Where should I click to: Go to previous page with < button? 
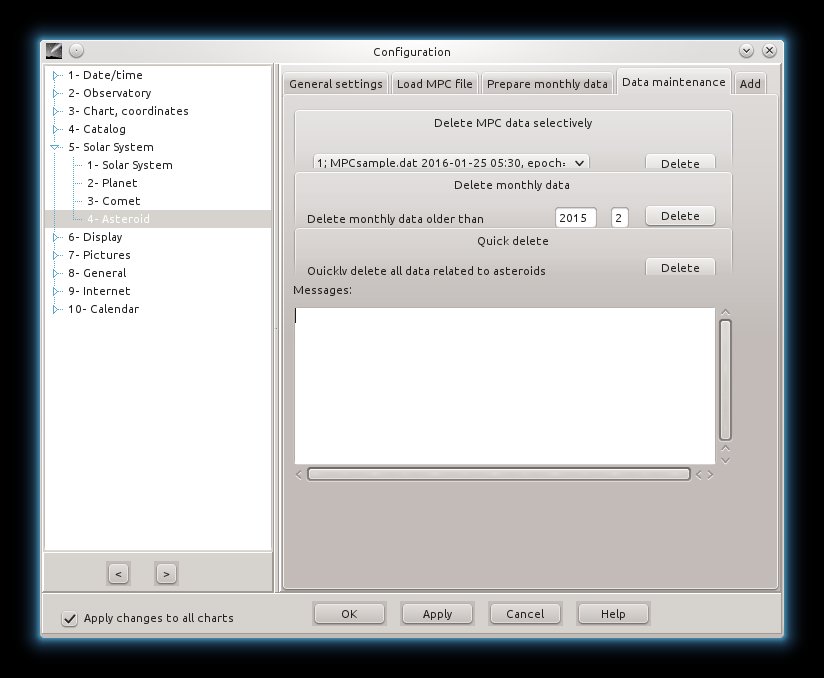click(119, 574)
